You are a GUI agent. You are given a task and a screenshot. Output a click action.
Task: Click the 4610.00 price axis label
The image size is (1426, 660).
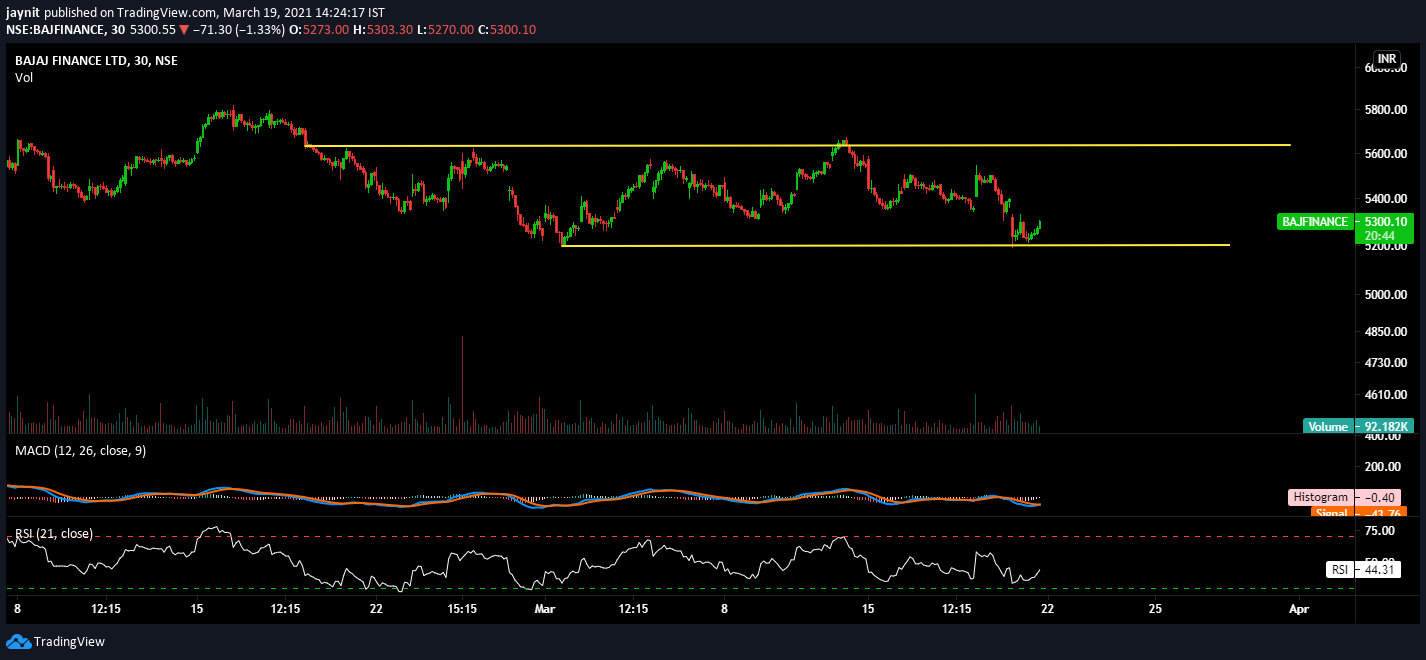pos(1385,395)
